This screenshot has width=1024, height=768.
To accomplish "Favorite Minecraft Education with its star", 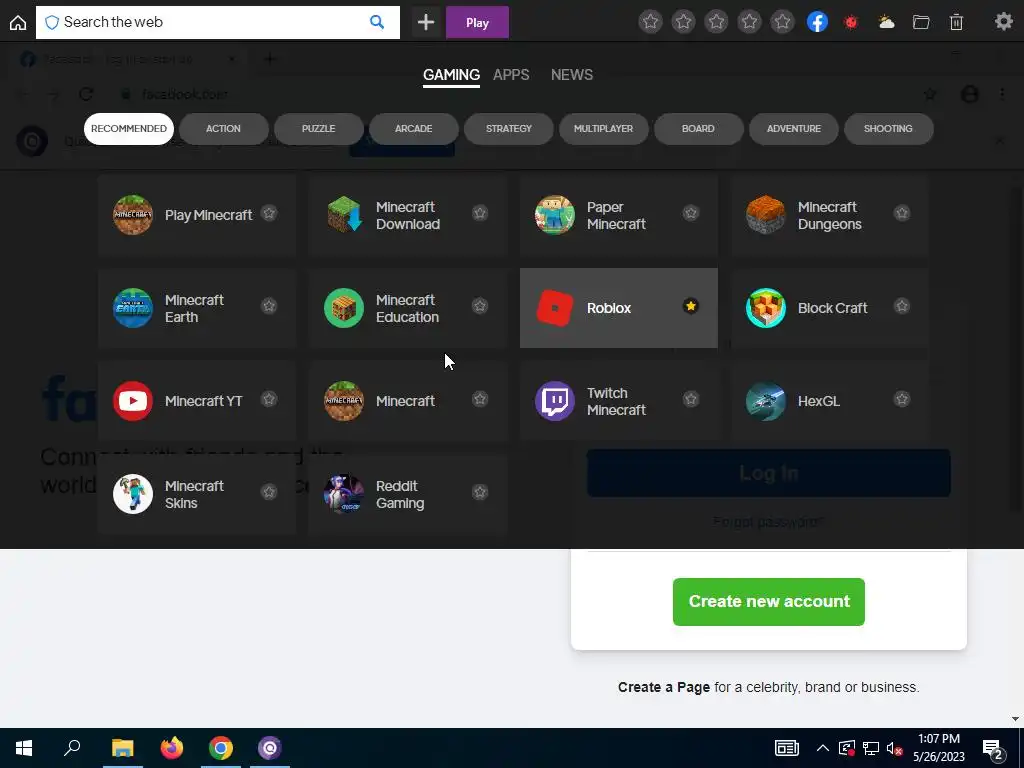I will [x=480, y=306].
